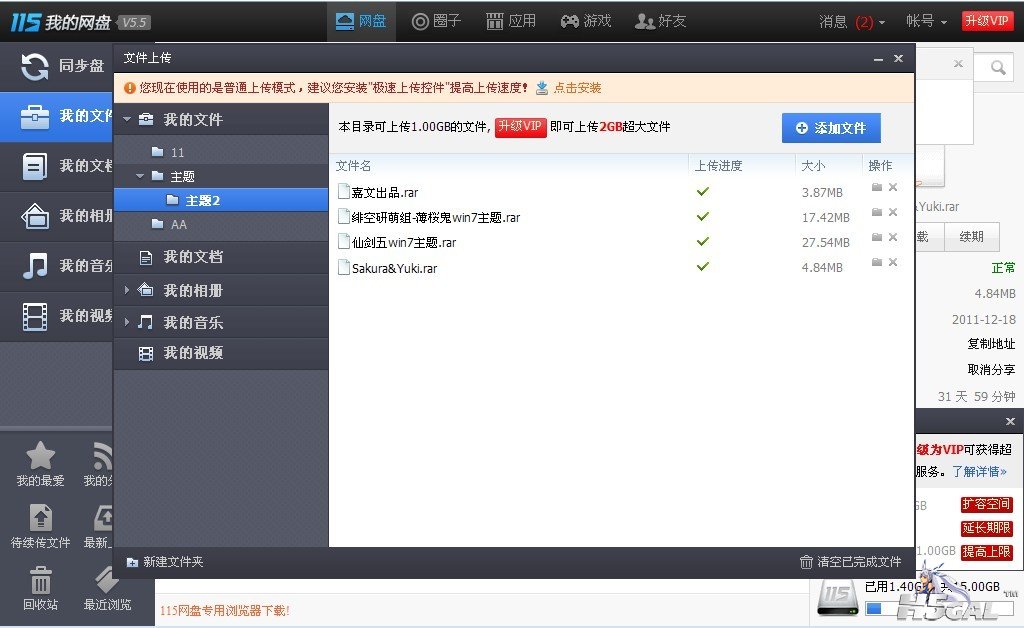1024x628 pixels.
Task: Click 清空已完成文件 trash icon
Action: pos(806,562)
